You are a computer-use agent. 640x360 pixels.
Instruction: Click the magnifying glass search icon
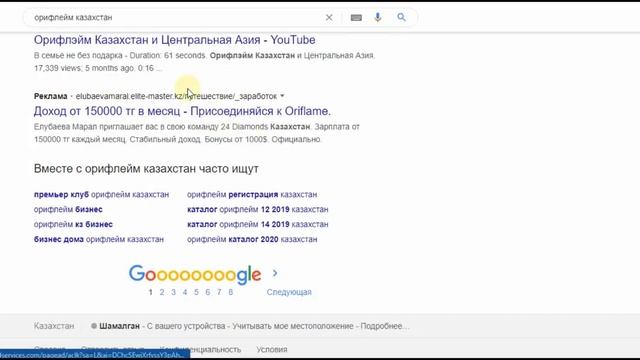pyautogui.click(x=402, y=17)
